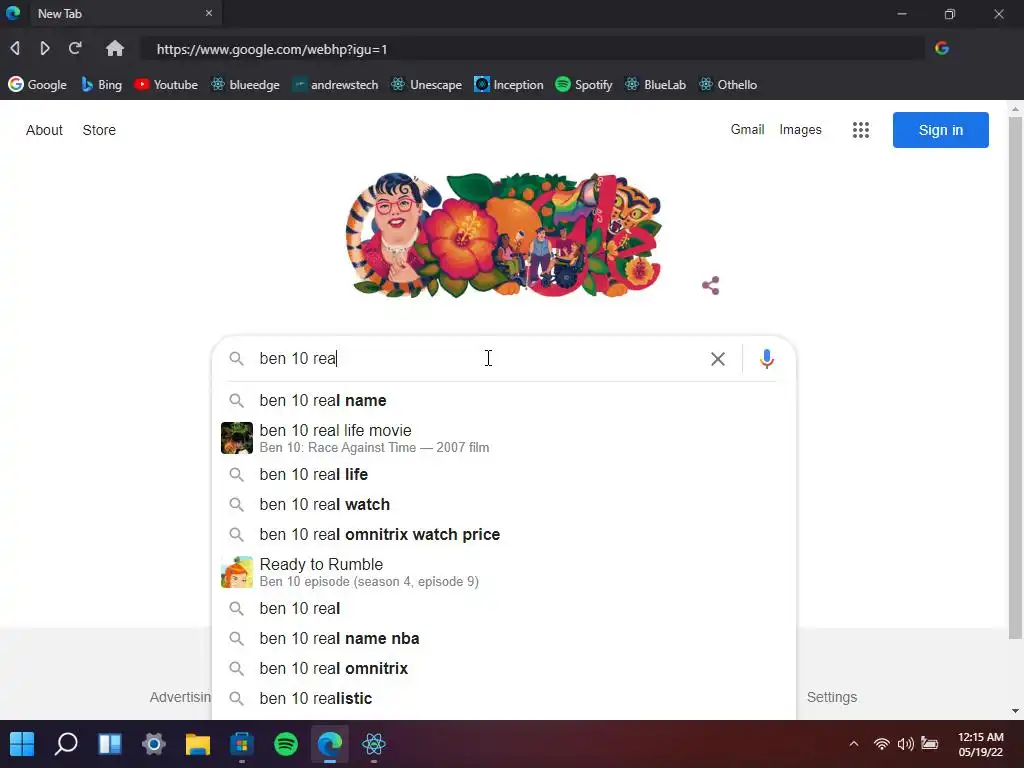Click the Ready to Rumble episode thumbnail

coord(237,572)
